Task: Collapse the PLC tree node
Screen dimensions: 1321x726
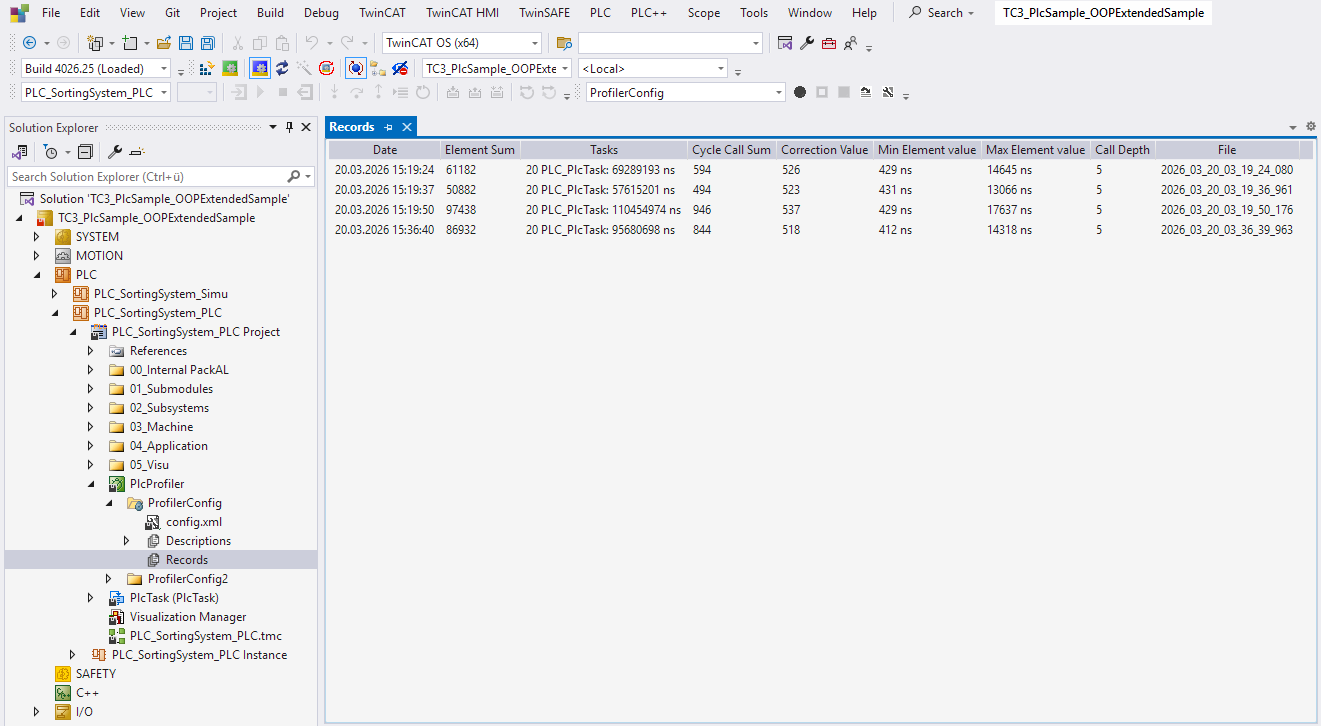Action: point(37,275)
